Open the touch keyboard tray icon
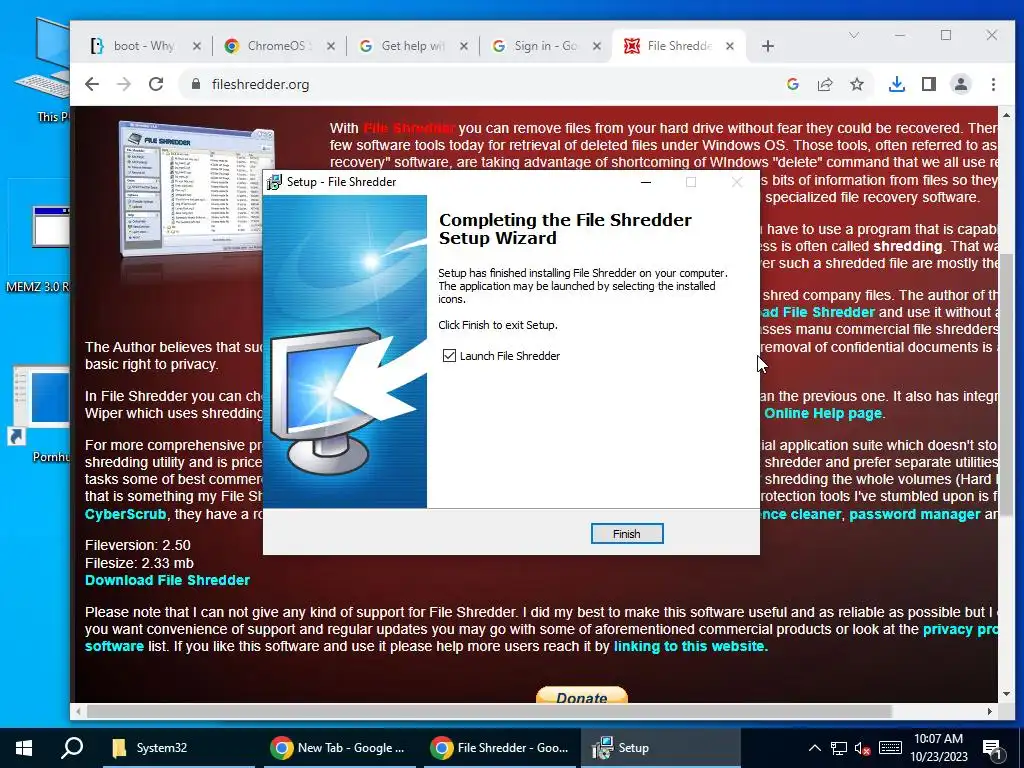Image resolution: width=1024 pixels, height=768 pixels. pyautogui.click(x=890, y=748)
